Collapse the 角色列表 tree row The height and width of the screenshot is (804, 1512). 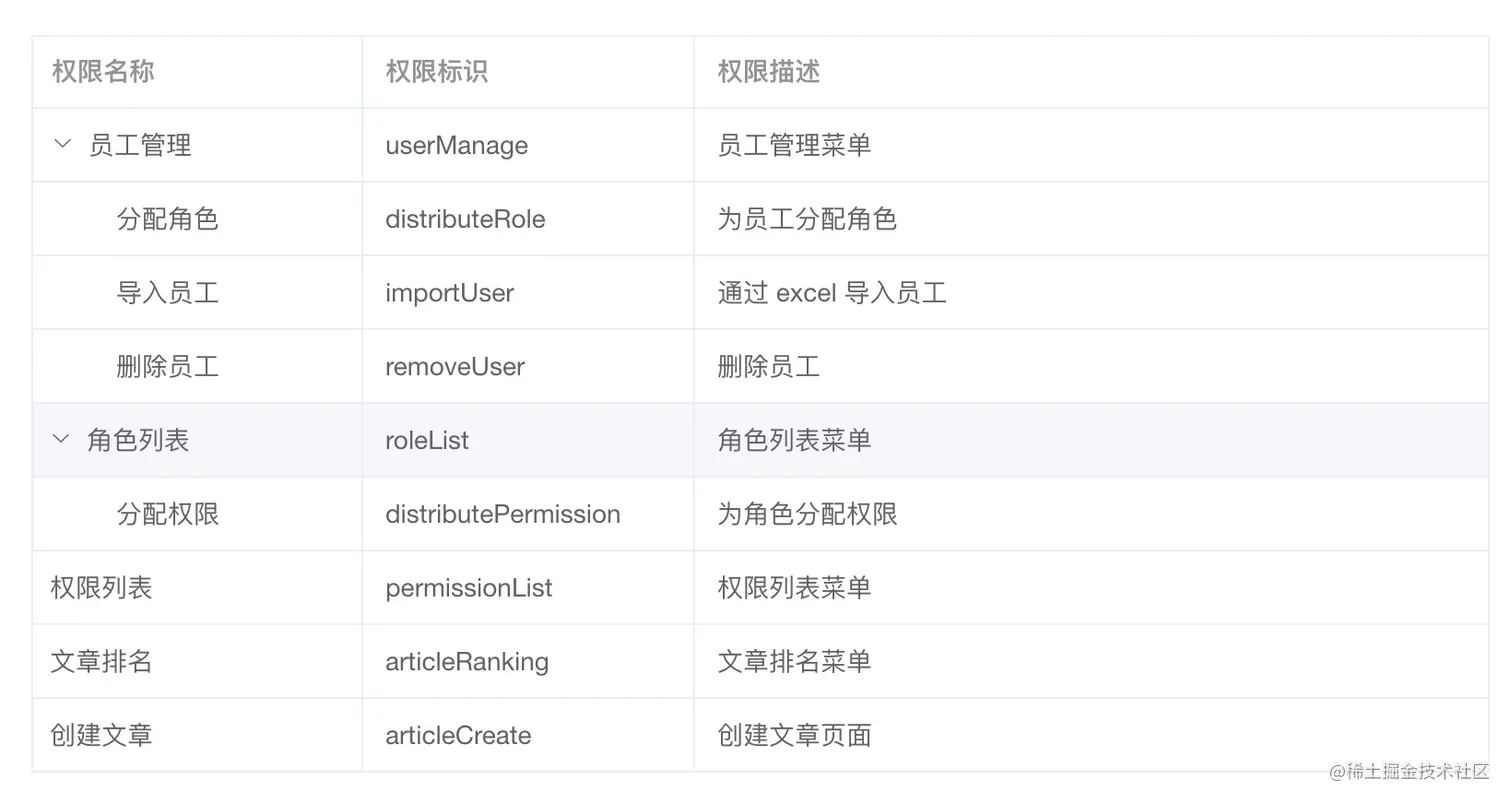pyautogui.click(x=61, y=439)
